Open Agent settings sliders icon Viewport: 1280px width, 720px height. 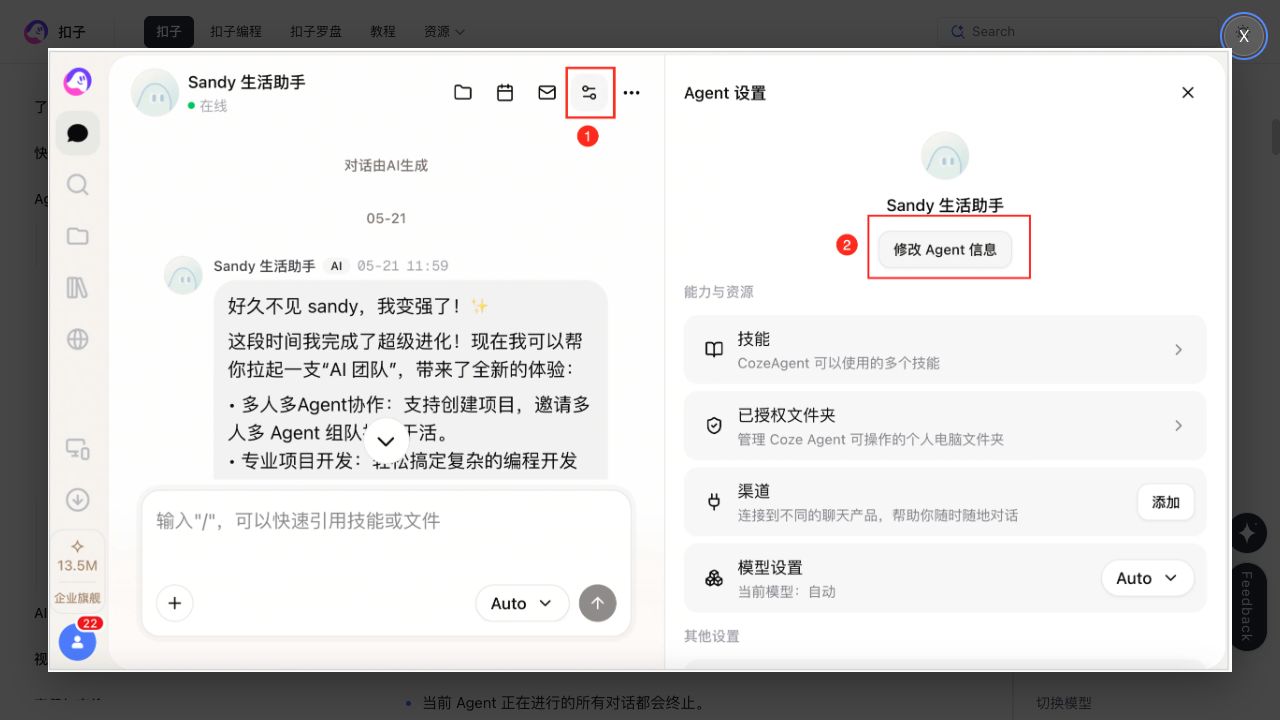coord(589,93)
